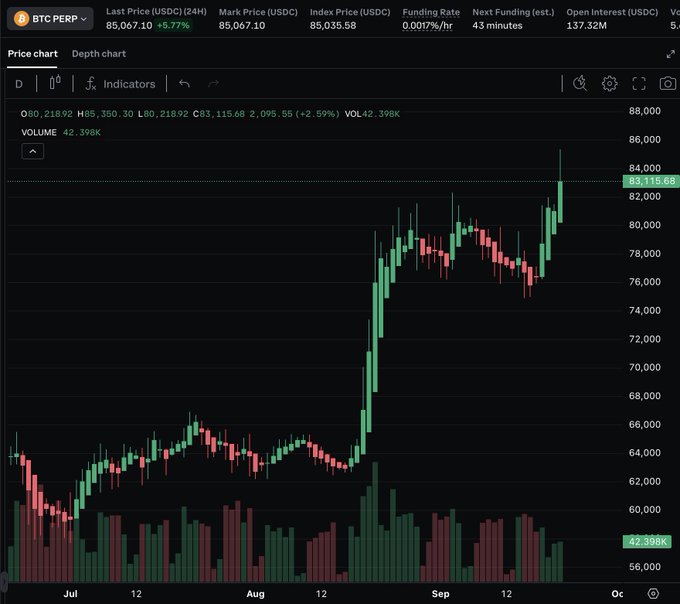680x604 pixels.
Task: Open chart settings gear
Action: [609, 83]
